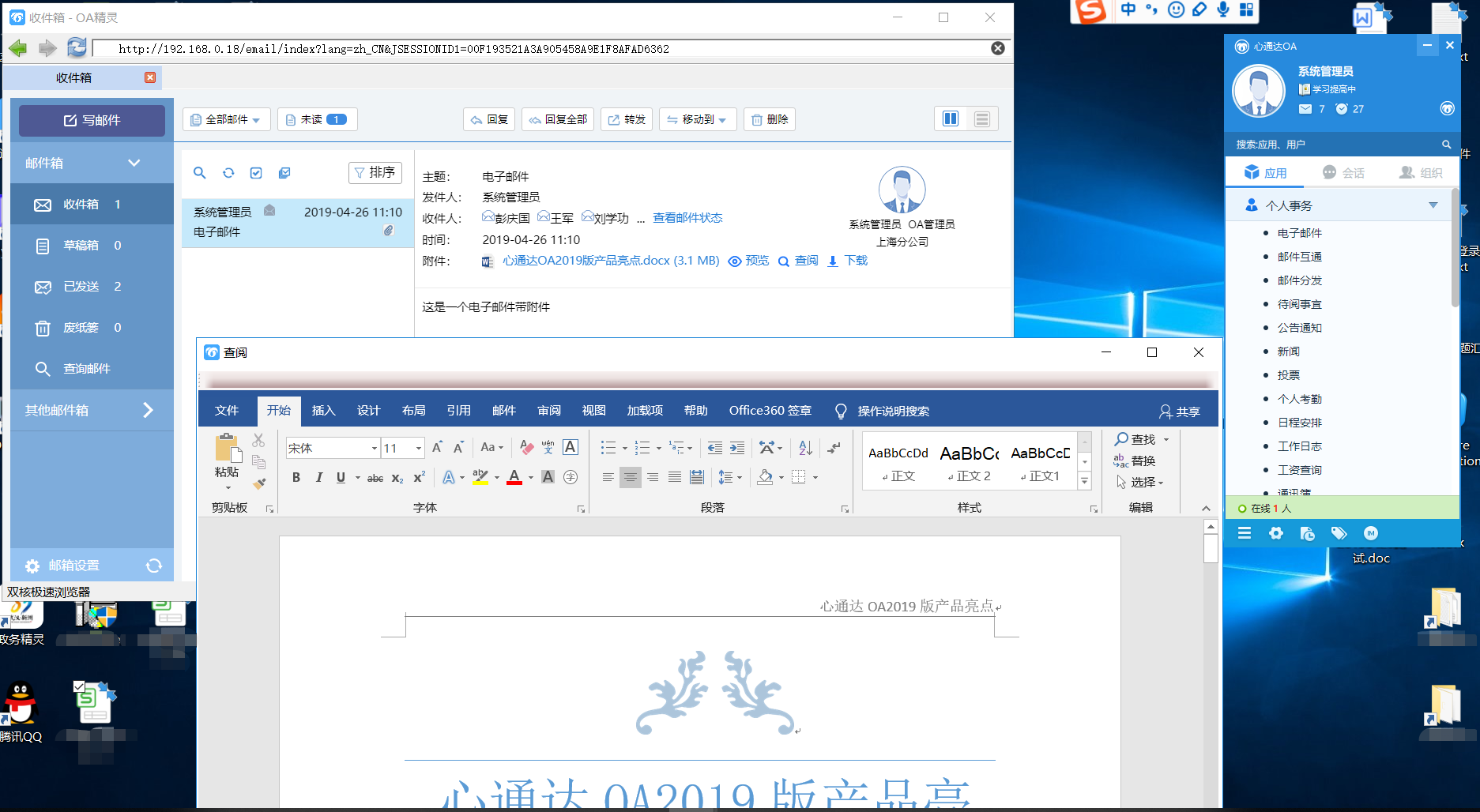Open the borders dropdown arrow
The image size is (1480, 812).
point(815,477)
